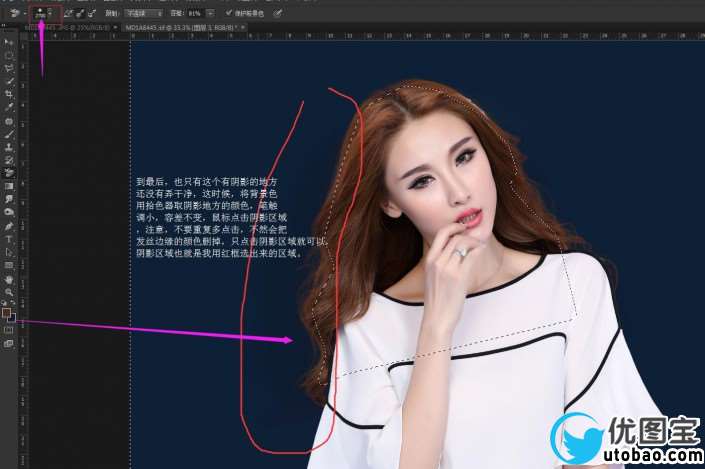Enable 保护前景色 checkbox
Viewport: 705px width, 469px height.
(x=229, y=13)
